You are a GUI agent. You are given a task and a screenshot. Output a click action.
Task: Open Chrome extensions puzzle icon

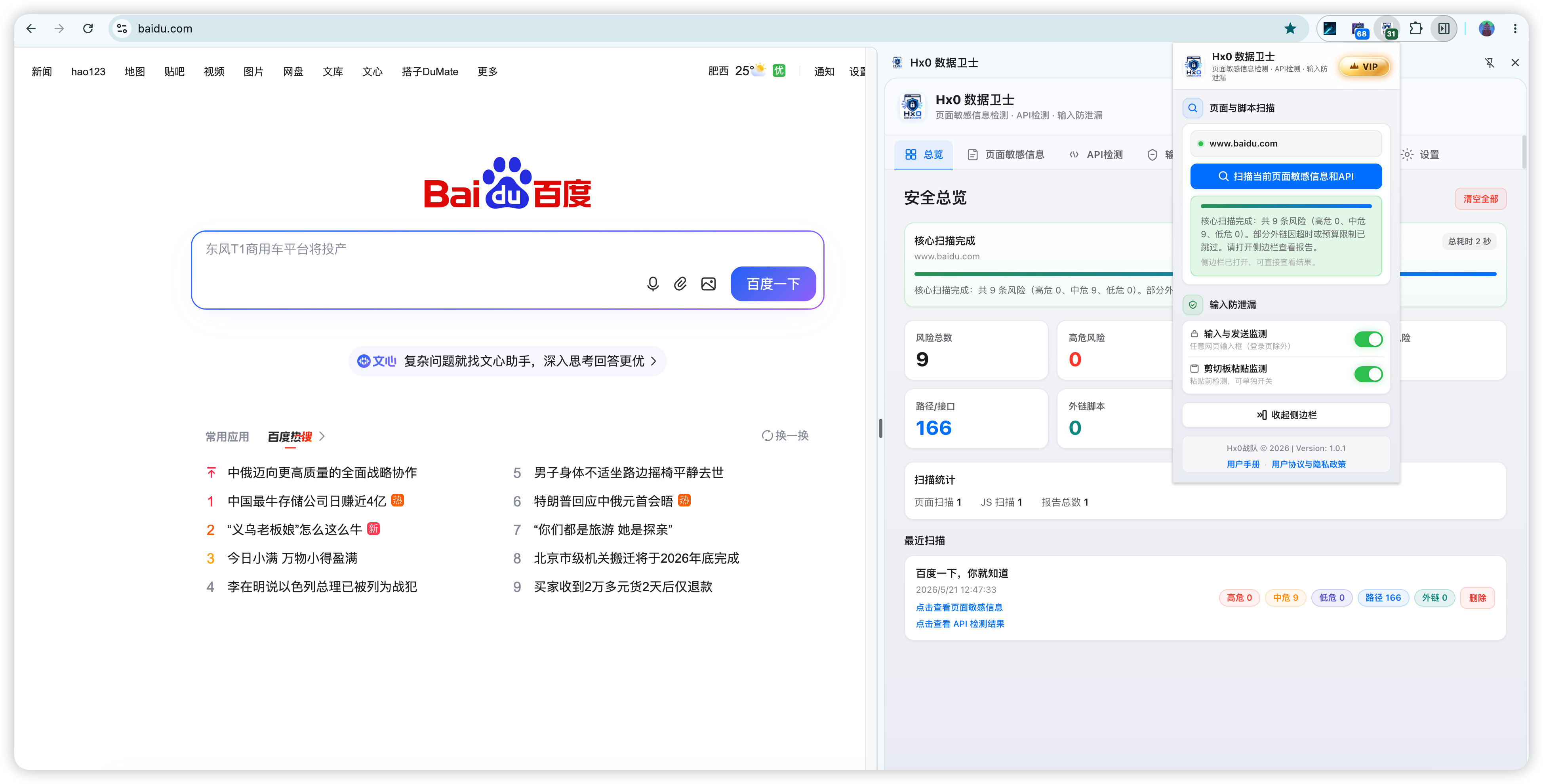coord(1415,28)
